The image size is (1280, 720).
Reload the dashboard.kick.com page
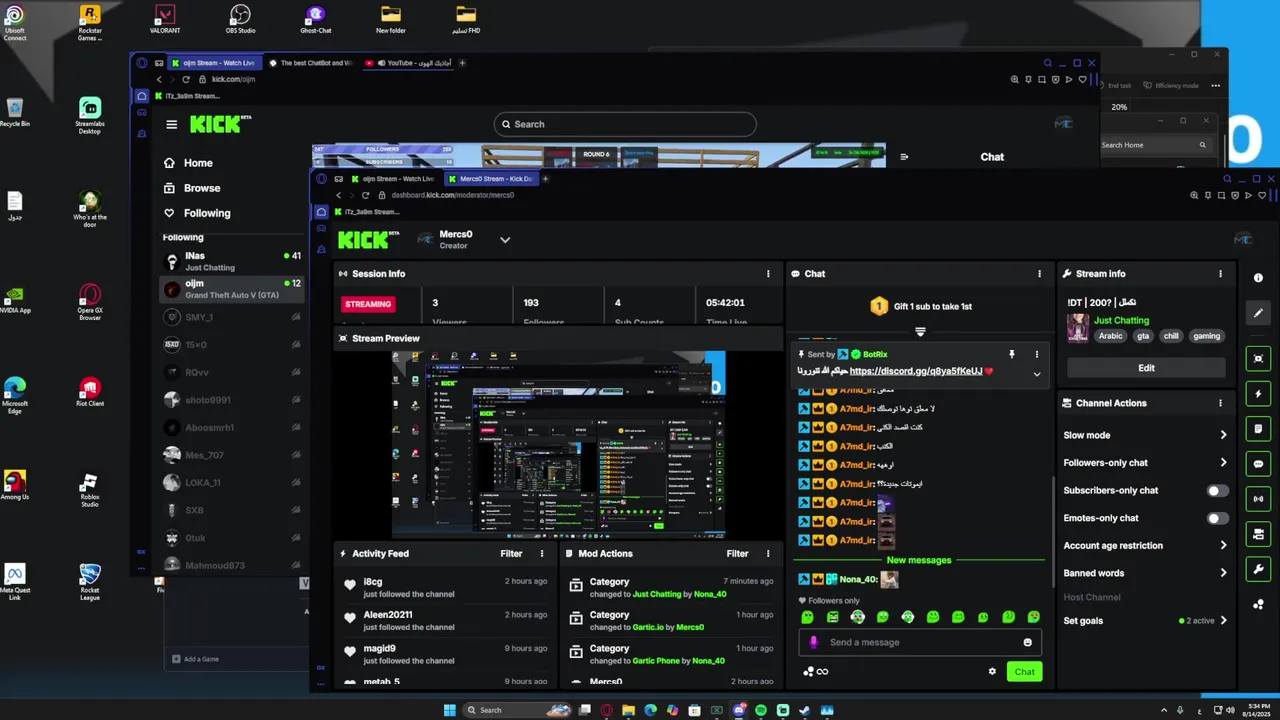coord(365,195)
